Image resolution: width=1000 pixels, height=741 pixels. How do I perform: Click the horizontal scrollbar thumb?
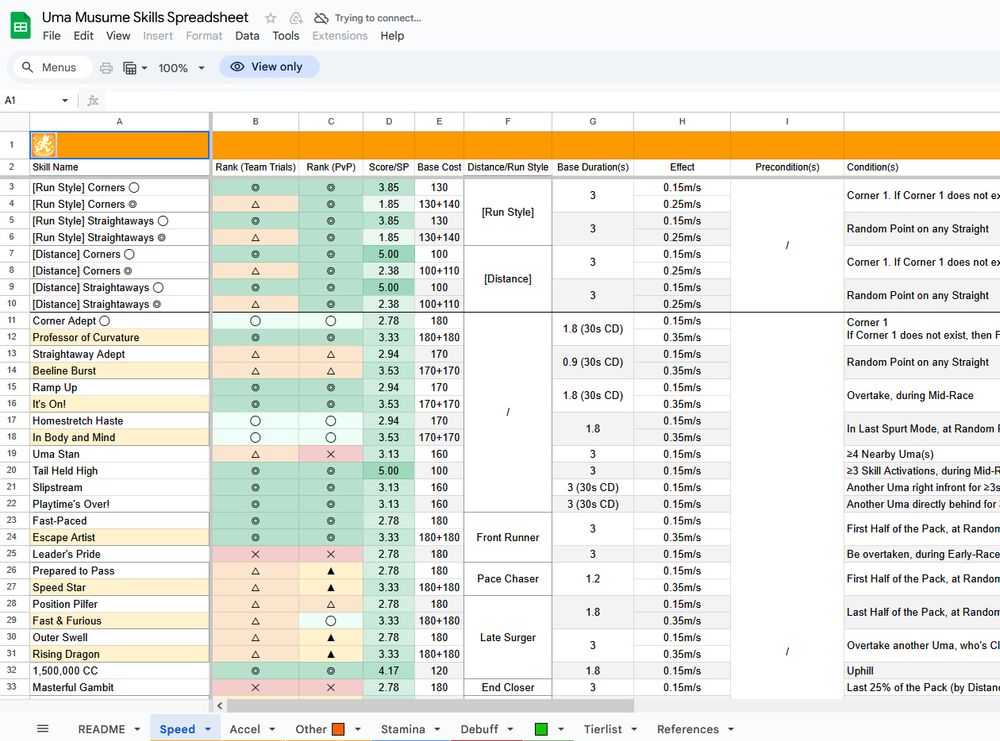click(x=430, y=705)
